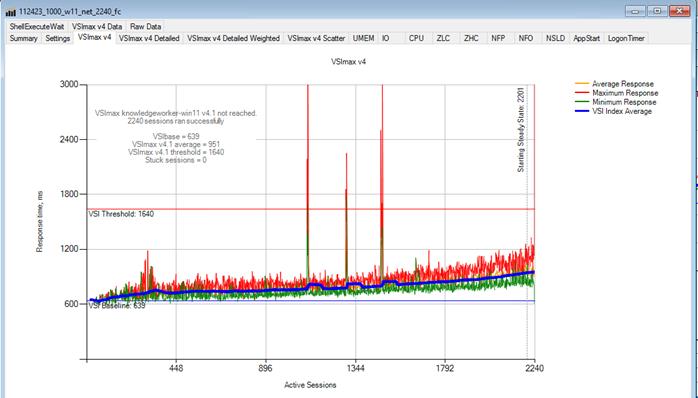Click the 'Maximum Response' legend label
698x398 pixels.
tap(625, 93)
